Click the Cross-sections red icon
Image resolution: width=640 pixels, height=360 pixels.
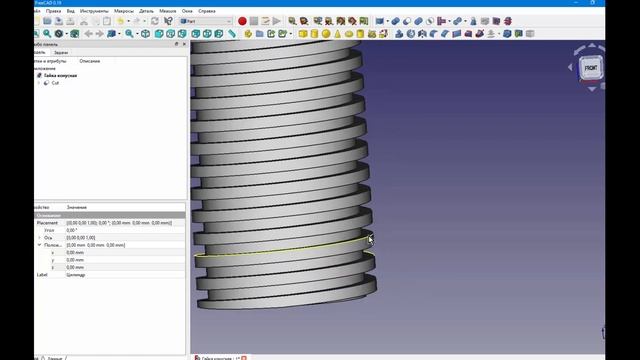click(508, 21)
